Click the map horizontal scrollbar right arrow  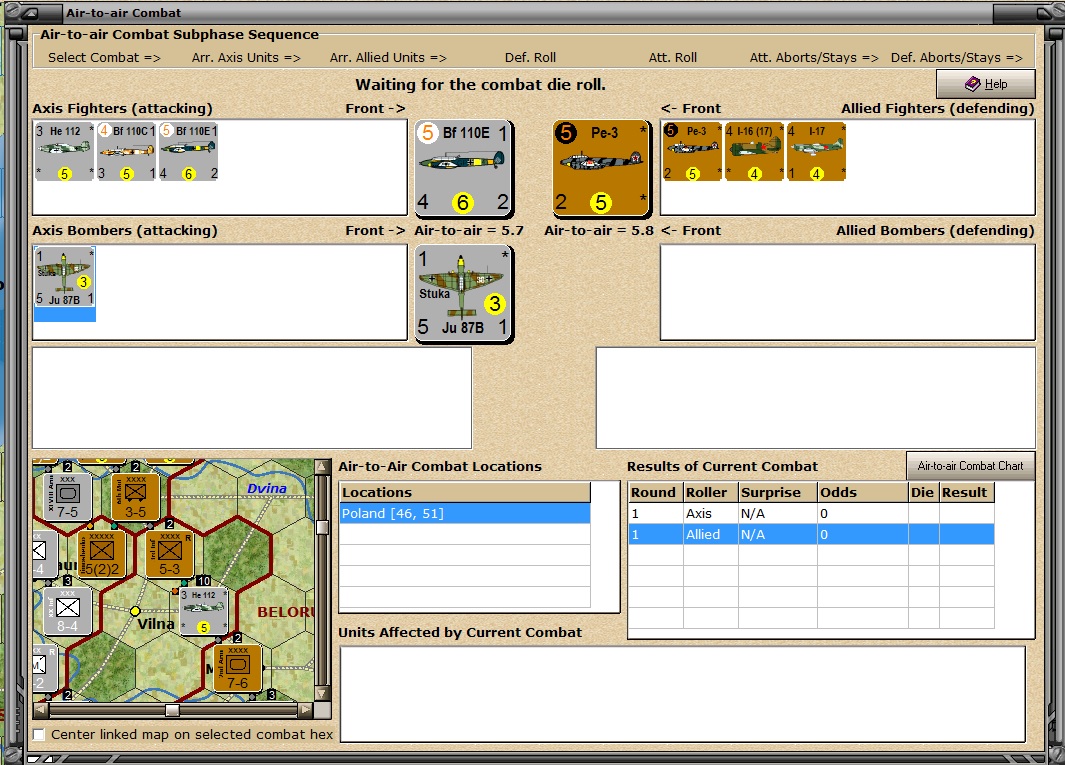click(x=306, y=710)
